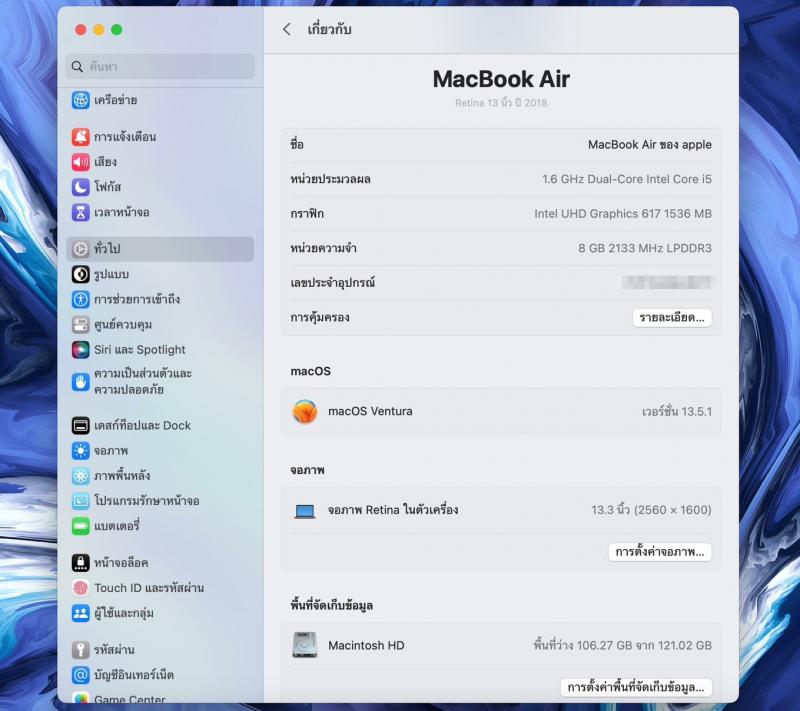Click the Network globe icon in sidebar
The image size is (800, 711).
[x=81, y=100]
